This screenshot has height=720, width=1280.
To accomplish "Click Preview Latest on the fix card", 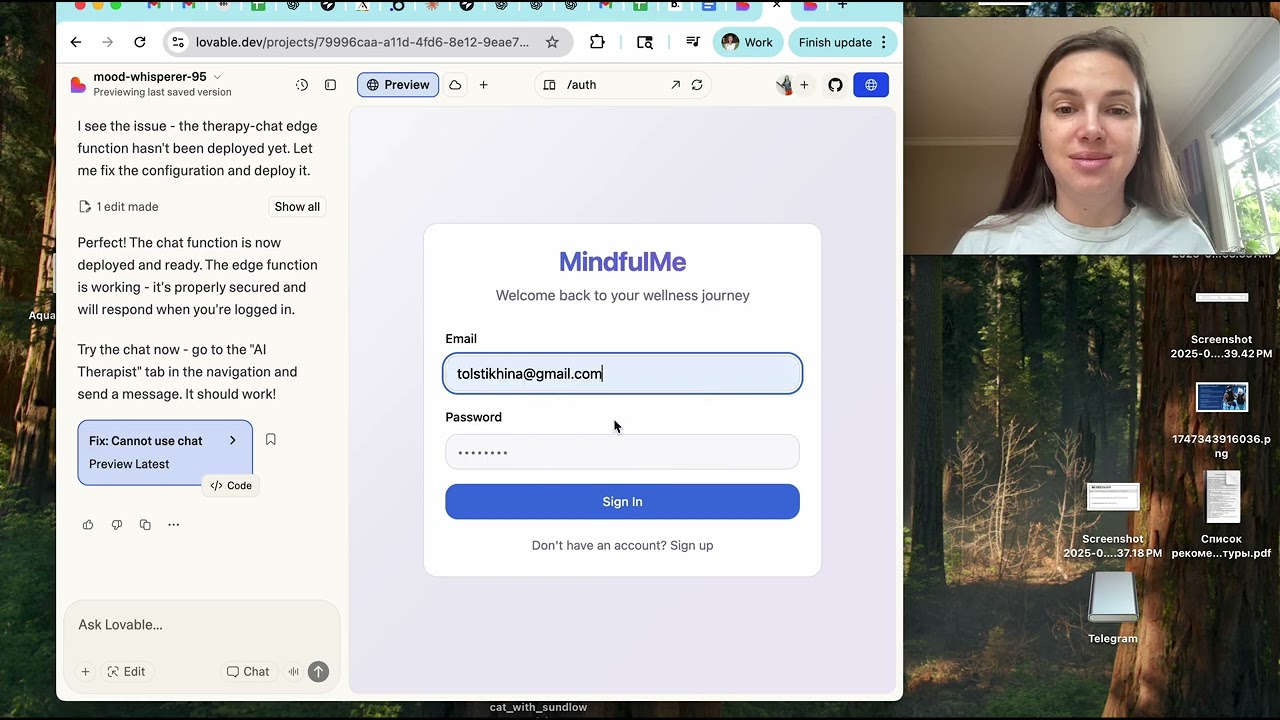I will 129,464.
